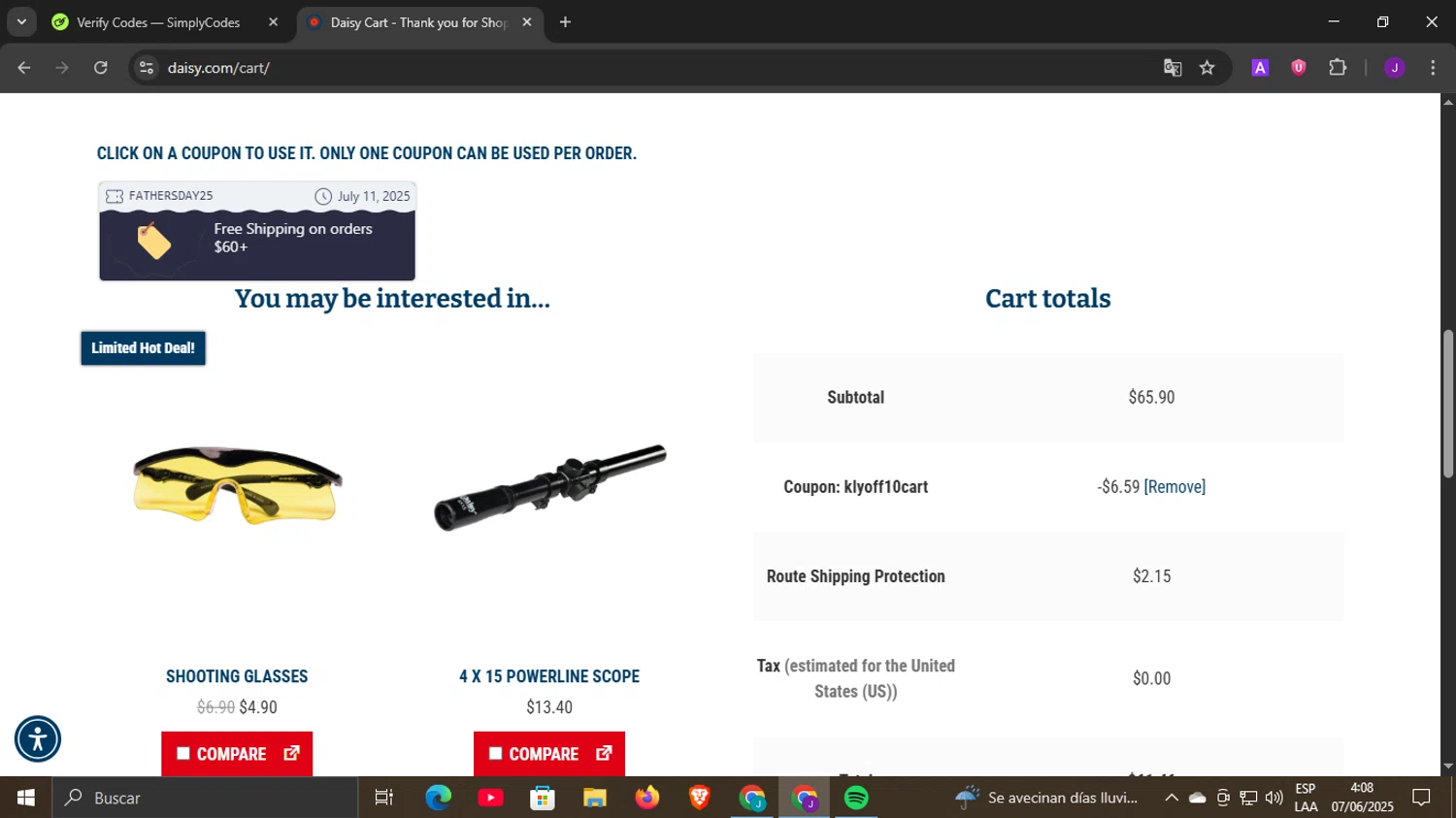Click the Route Shipping Protection amount $2.15
The image size is (1456, 818).
(1151, 575)
